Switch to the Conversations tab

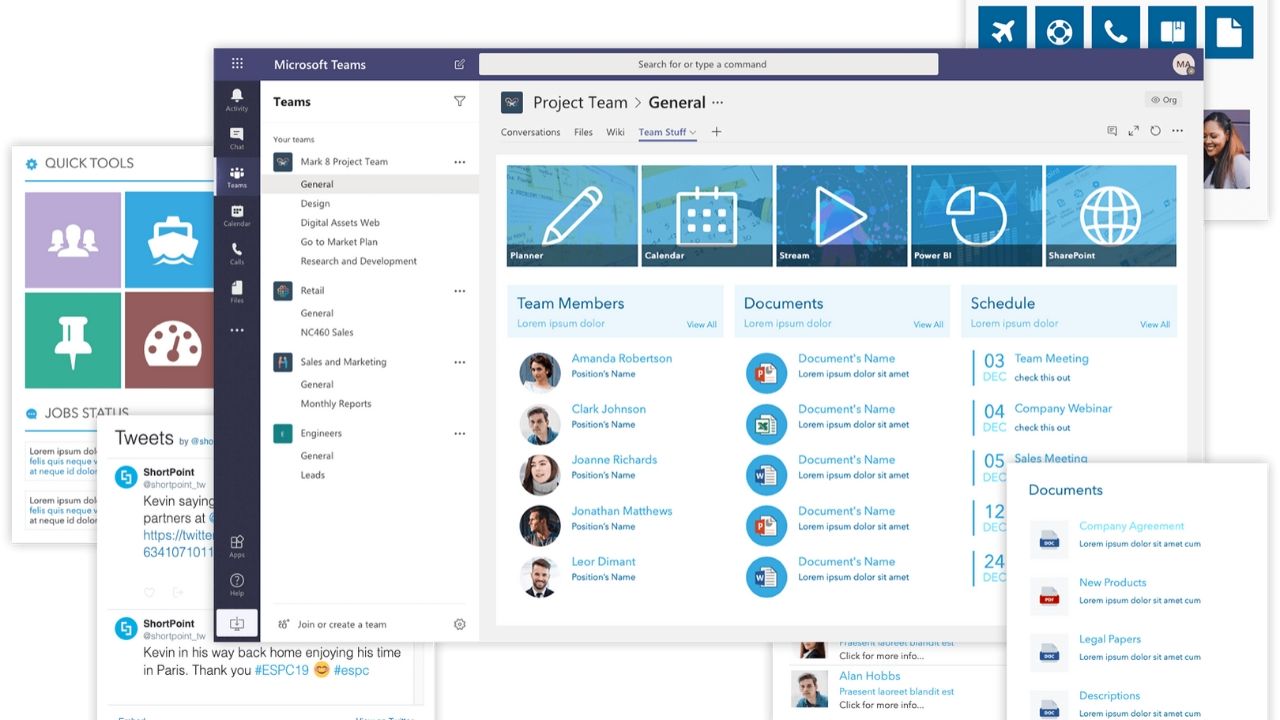click(530, 132)
